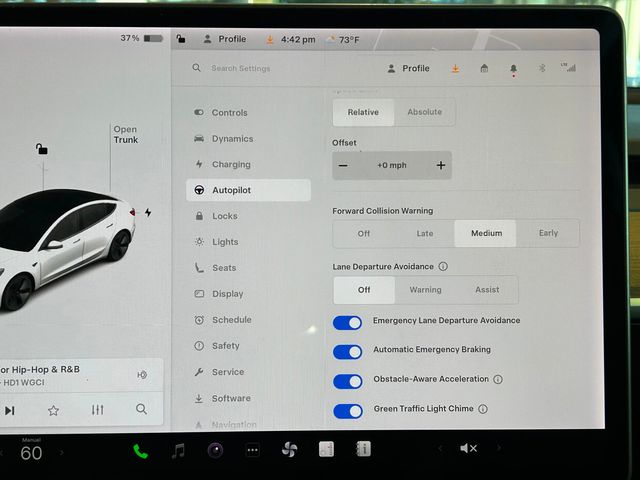Tap the 73°F weather temperature
The width and height of the screenshot is (640, 480).
point(343,40)
